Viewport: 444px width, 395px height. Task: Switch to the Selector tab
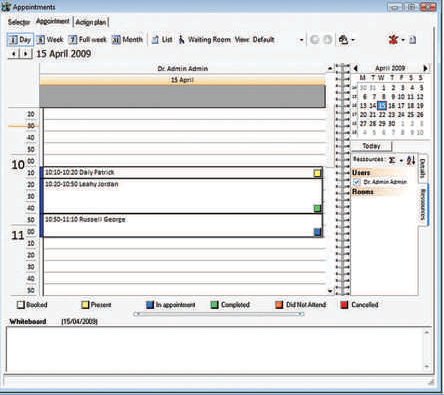click(x=19, y=22)
